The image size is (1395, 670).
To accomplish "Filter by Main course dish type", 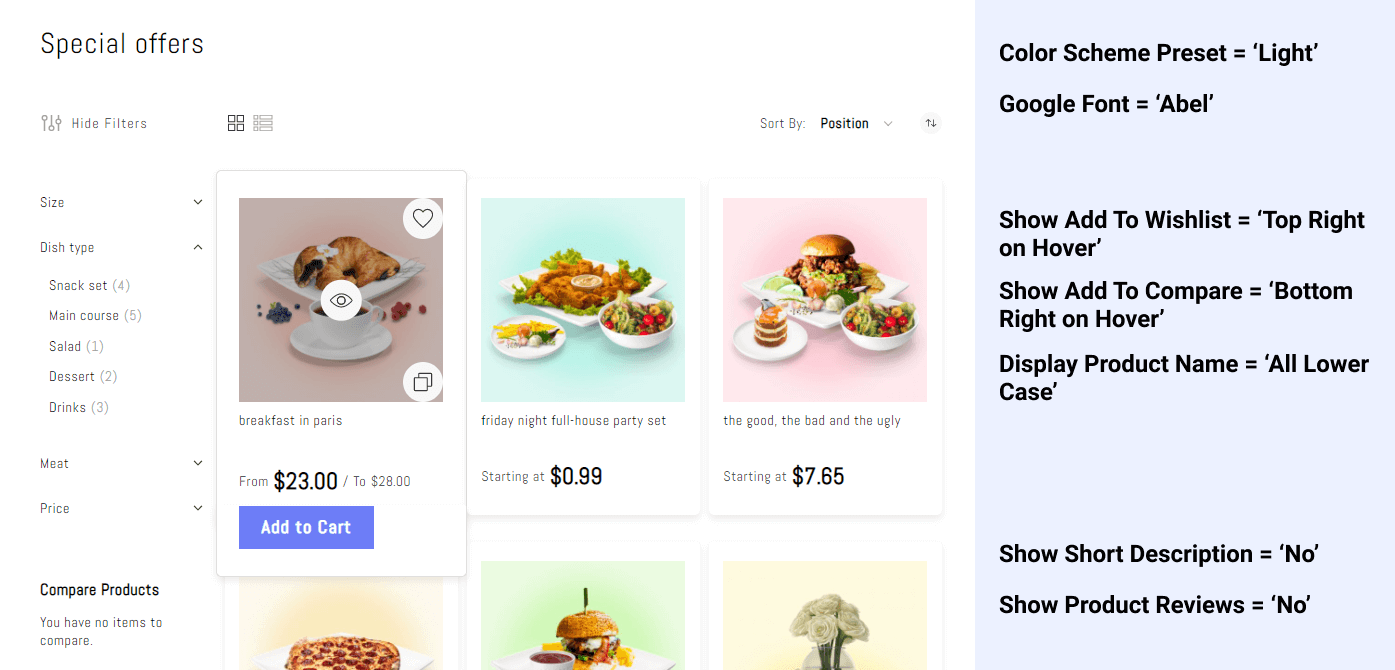I will [85, 316].
